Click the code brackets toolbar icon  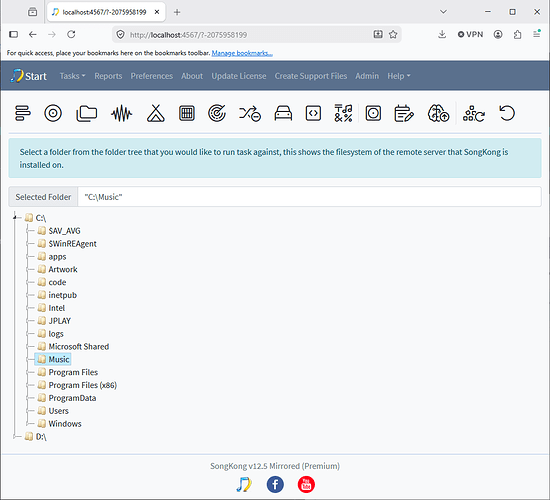click(313, 113)
